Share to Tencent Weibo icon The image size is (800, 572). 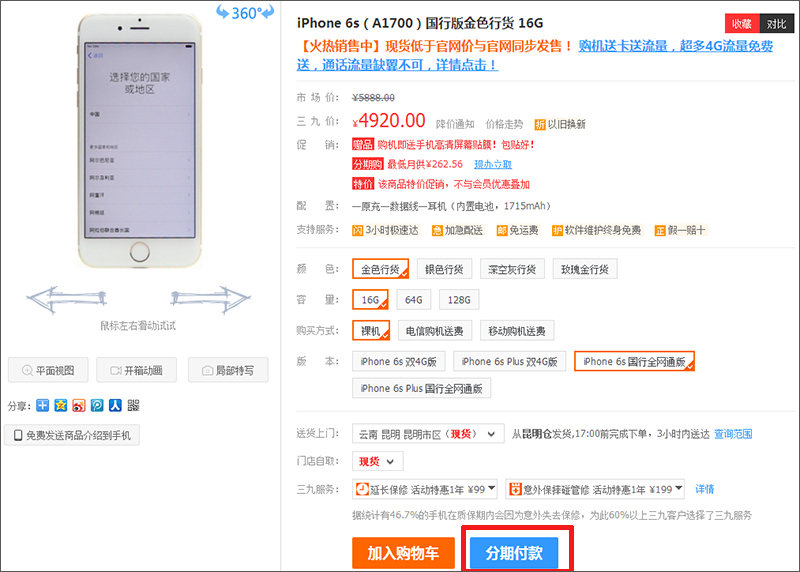tap(97, 405)
